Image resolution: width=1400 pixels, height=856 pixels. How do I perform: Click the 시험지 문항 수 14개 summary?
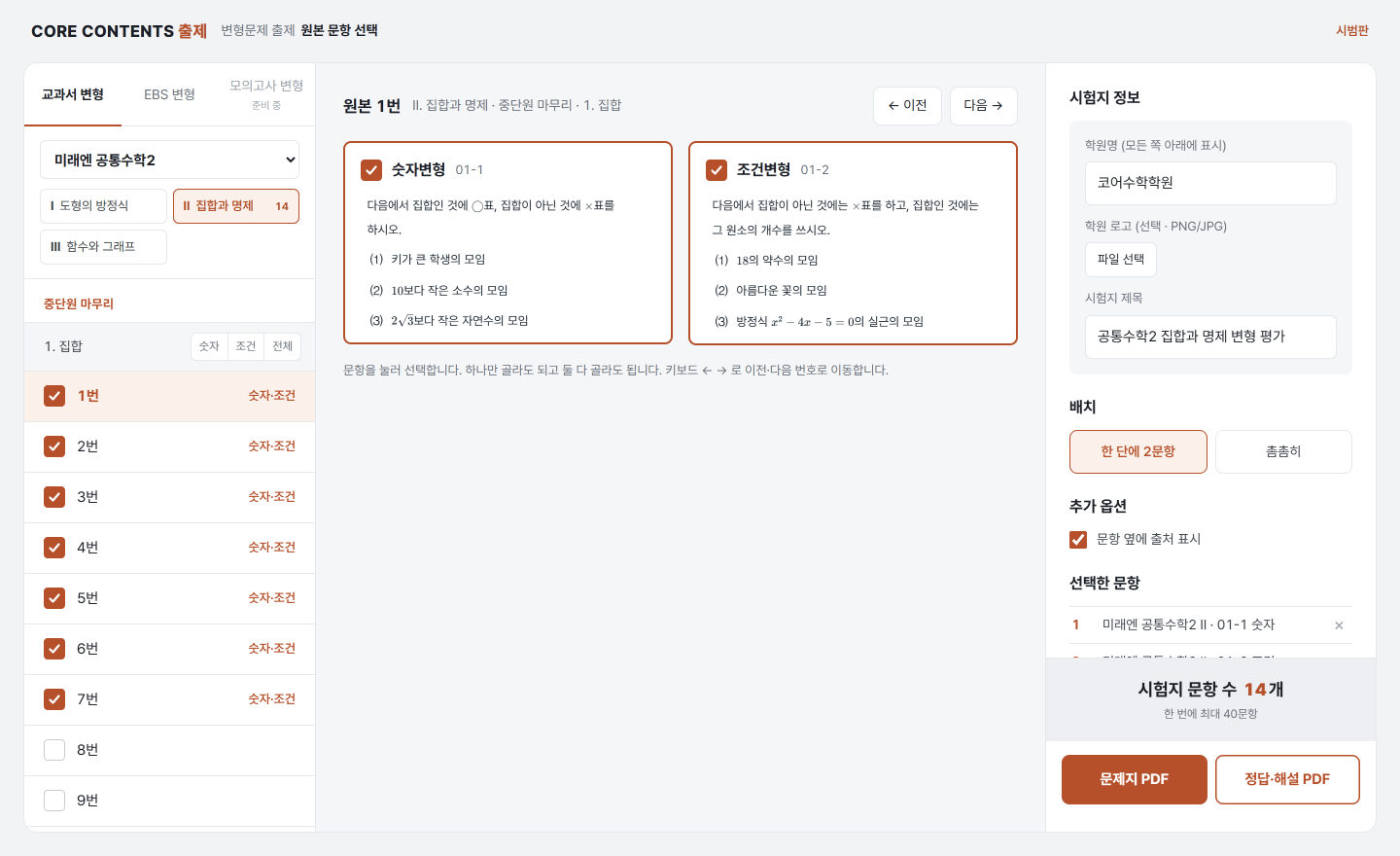[1210, 690]
